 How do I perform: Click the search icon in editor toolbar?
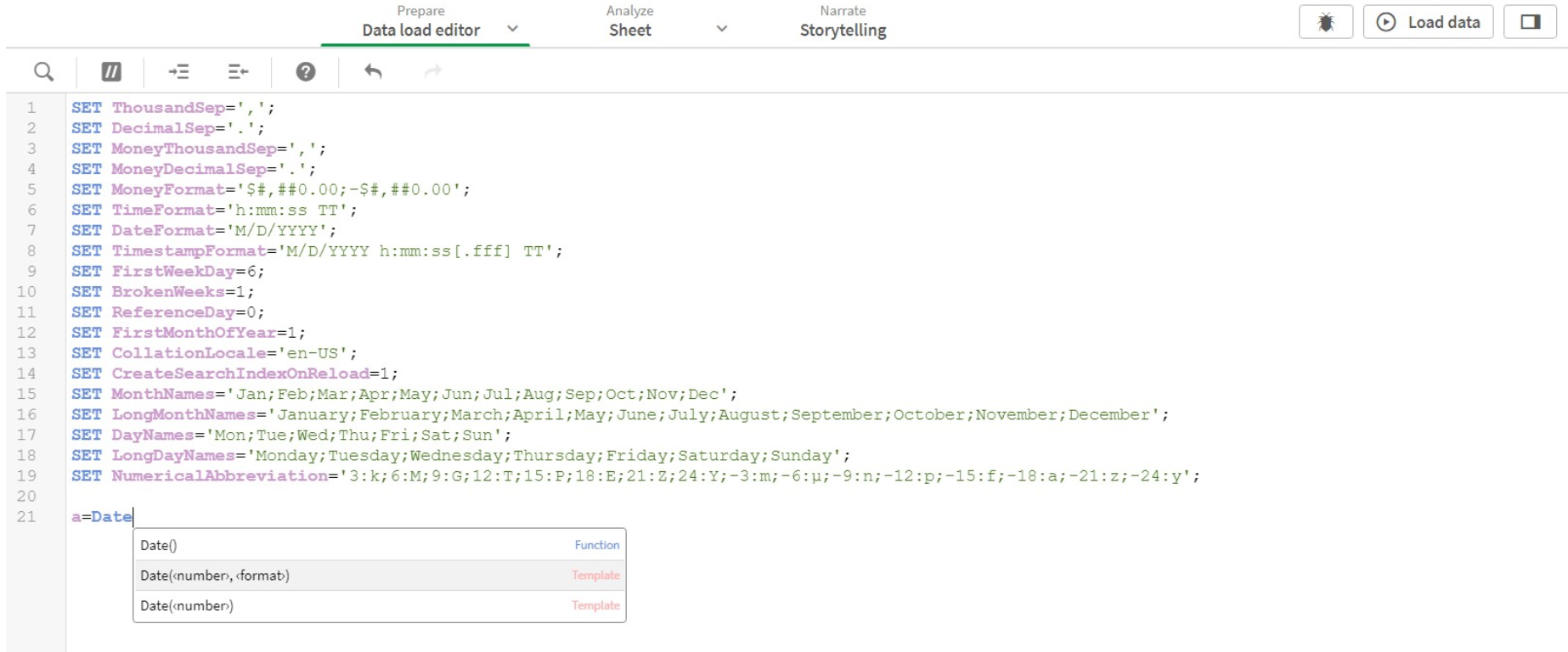pos(43,72)
